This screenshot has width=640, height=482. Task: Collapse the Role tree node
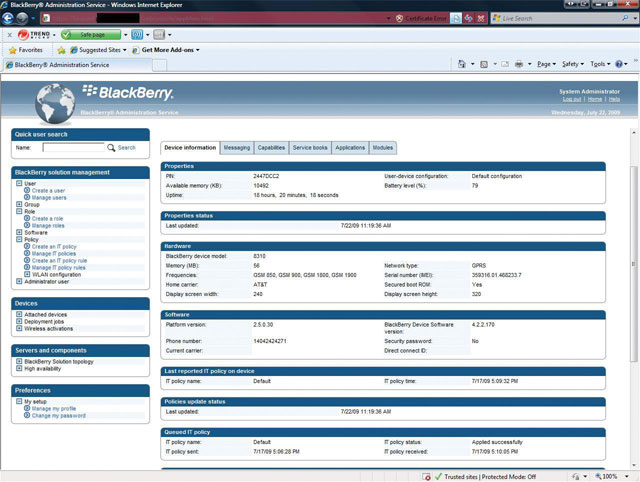(19, 211)
